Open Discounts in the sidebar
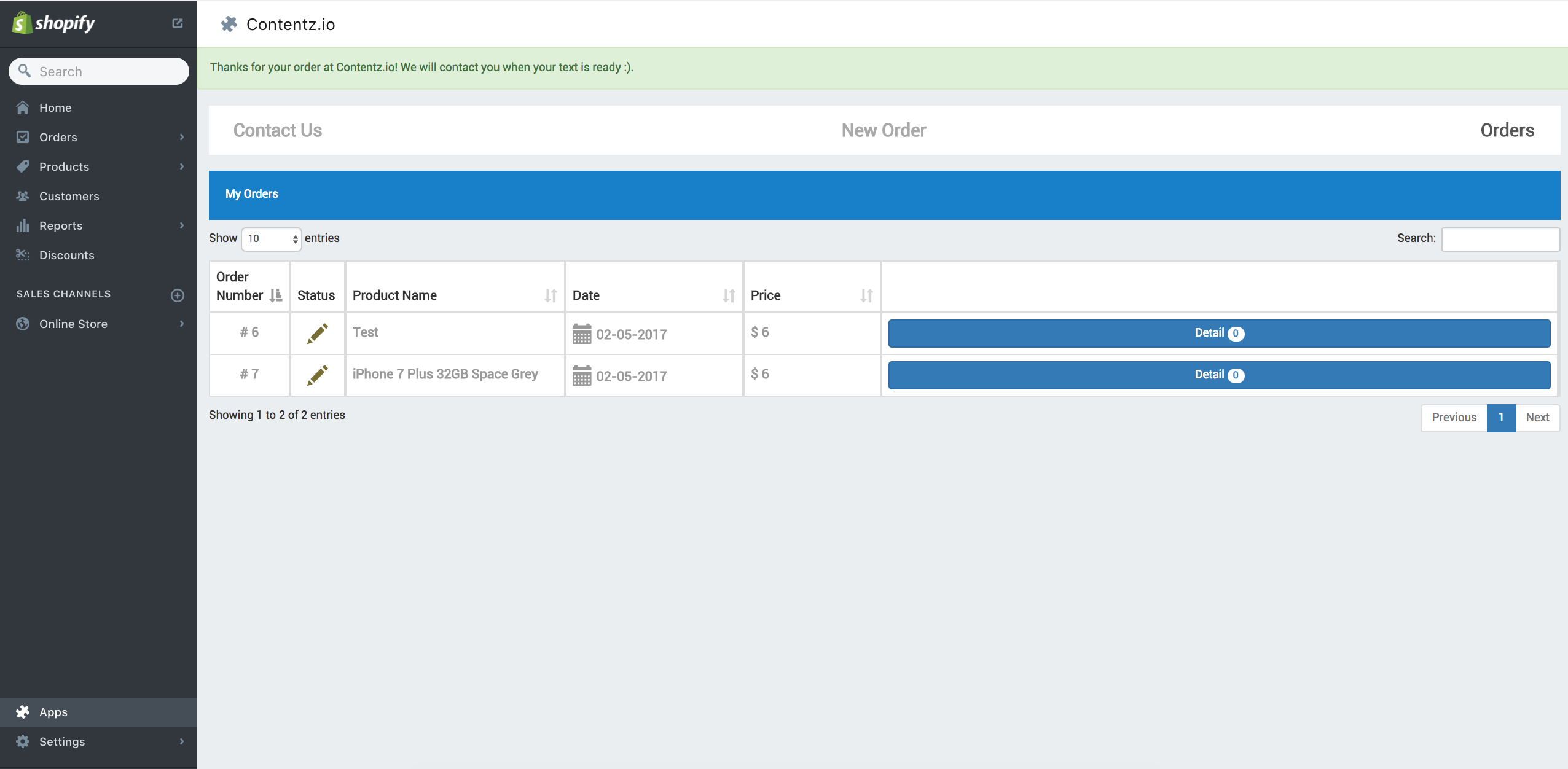 coord(98,255)
